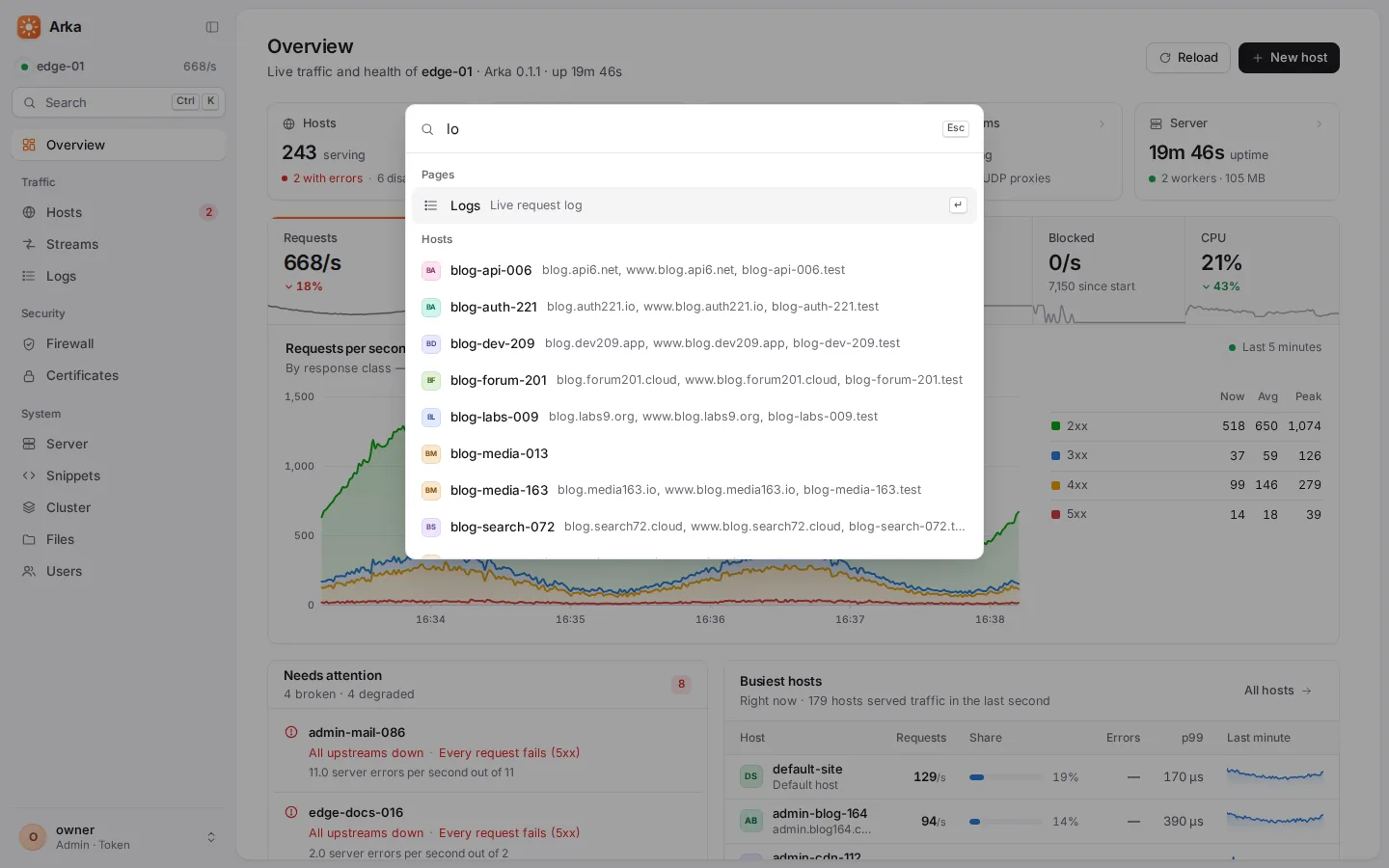Image resolution: width=1389 pixels, height=868 pixels.
Task: Click the Snippets code icon
Action: pyautogui.click(x=29, y=476)
